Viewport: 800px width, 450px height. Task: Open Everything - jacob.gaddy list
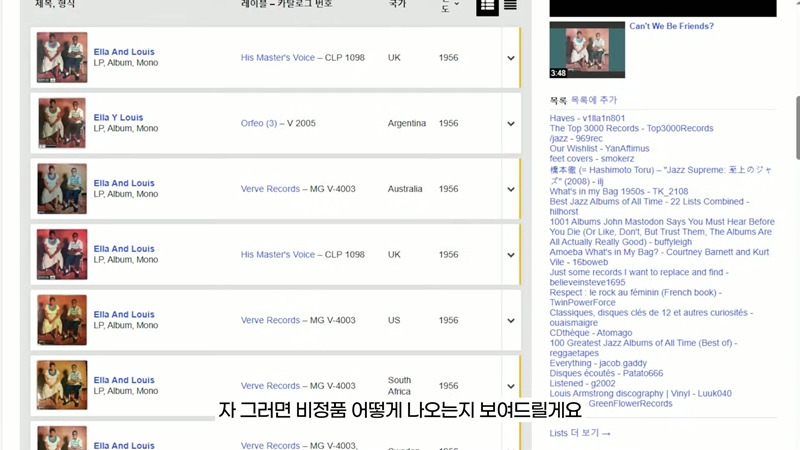598,363
